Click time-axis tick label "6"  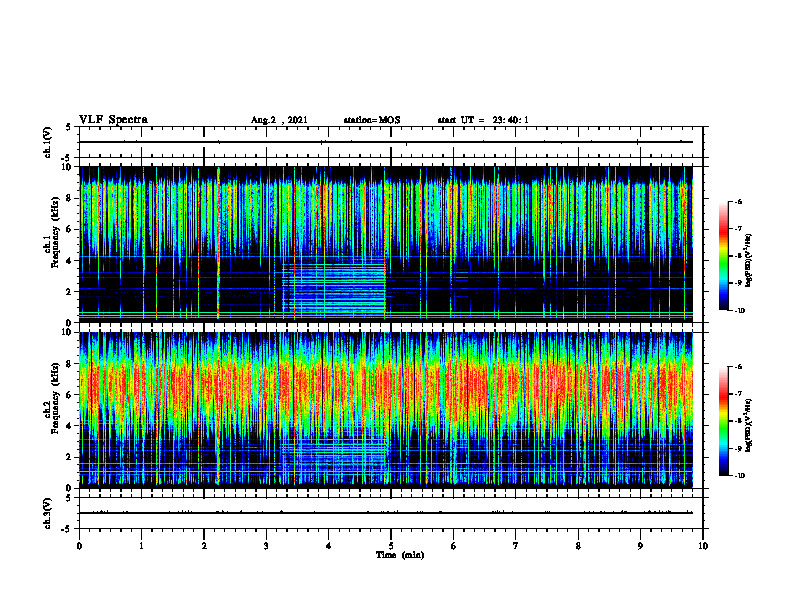click(x=454, y=546)
